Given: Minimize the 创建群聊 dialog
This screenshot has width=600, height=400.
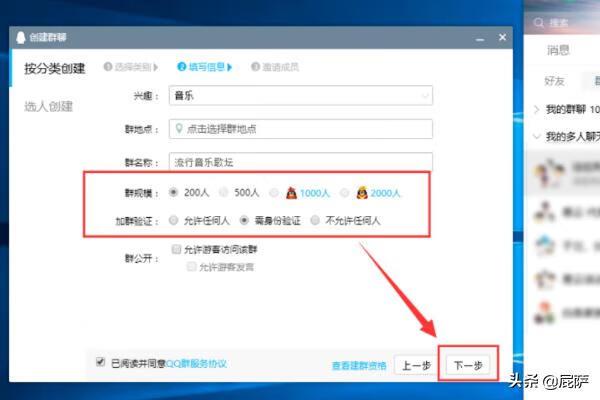Looking at the screenshot, I should 480,38.
